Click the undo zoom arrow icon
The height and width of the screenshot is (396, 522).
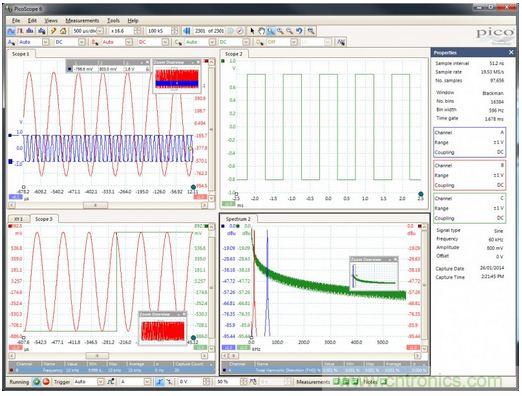pos(299,31)
